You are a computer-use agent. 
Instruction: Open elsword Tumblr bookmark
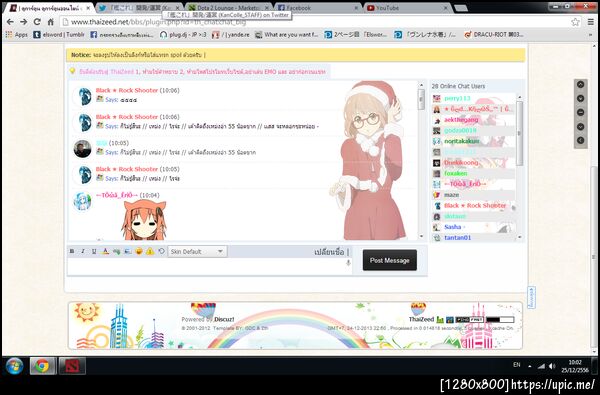point(59,34)
